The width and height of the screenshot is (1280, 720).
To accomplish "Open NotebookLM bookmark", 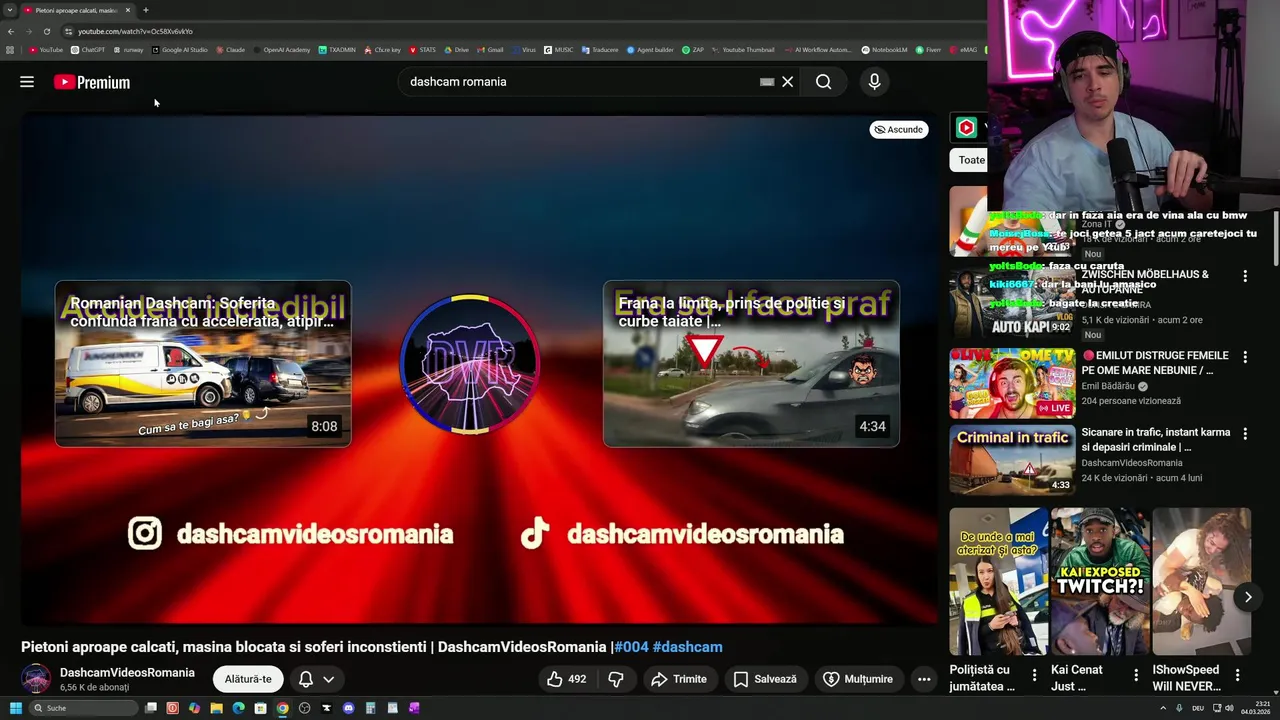I will pos(885,49).
